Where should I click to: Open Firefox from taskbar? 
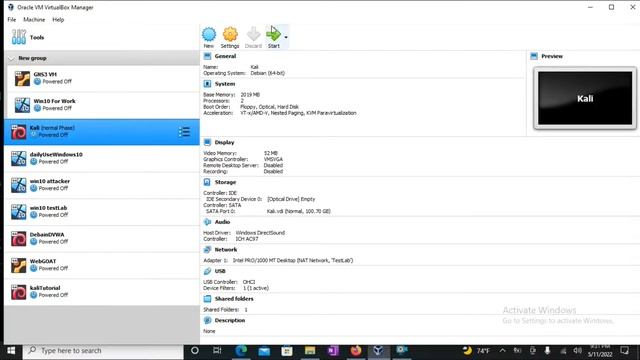click(356, 351)
